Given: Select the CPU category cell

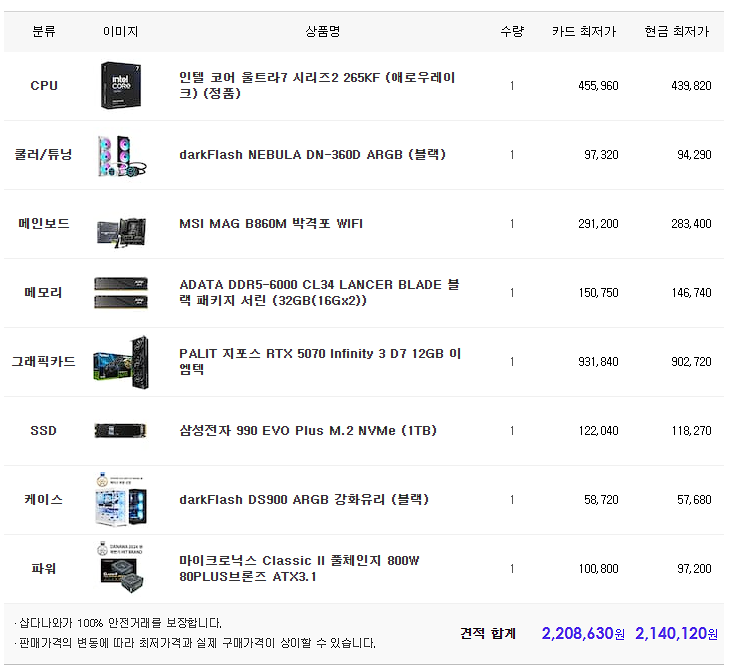Looking at the screenshot, I should tap(44, 86).
